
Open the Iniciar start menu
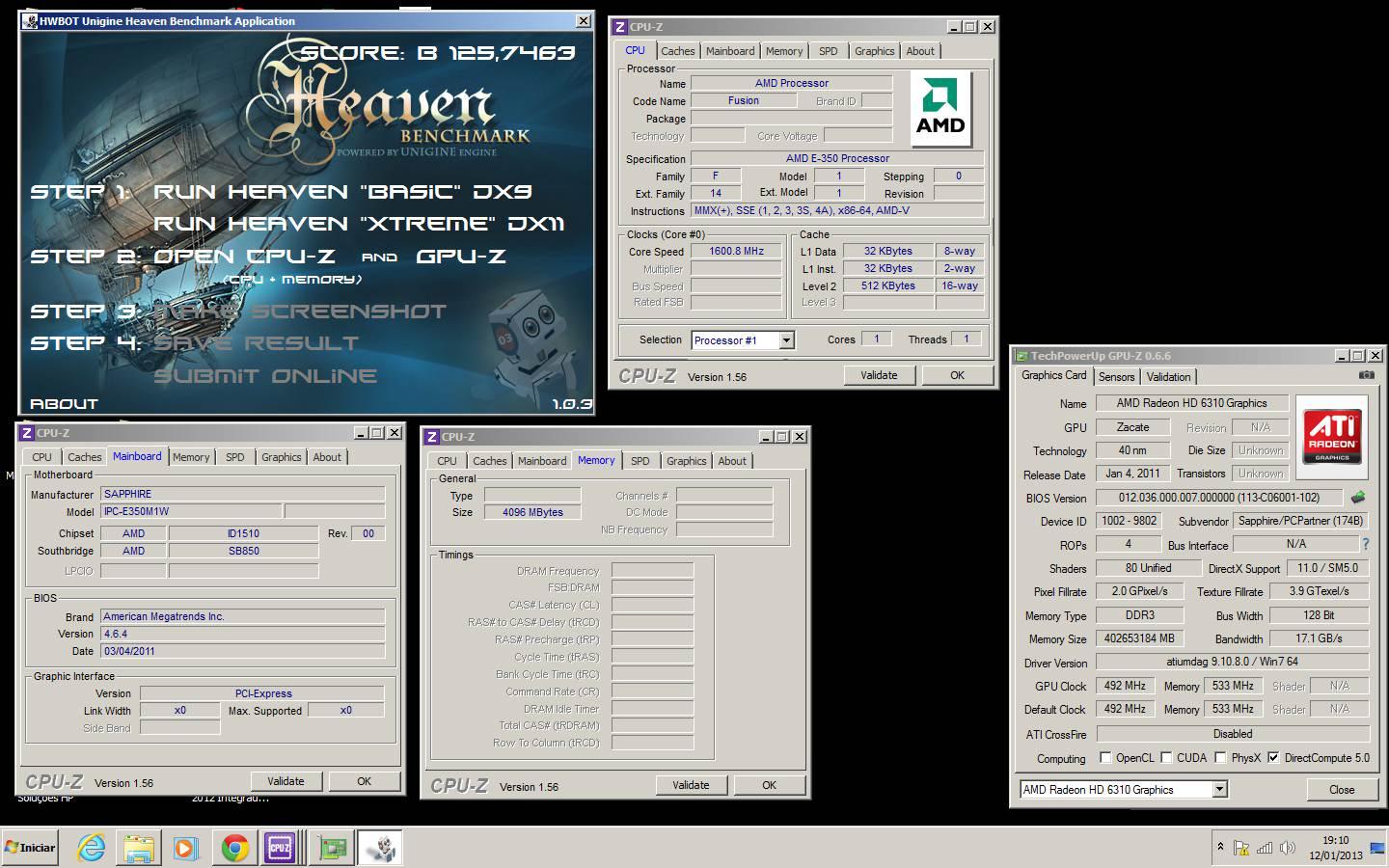click(x=31, y=848)
